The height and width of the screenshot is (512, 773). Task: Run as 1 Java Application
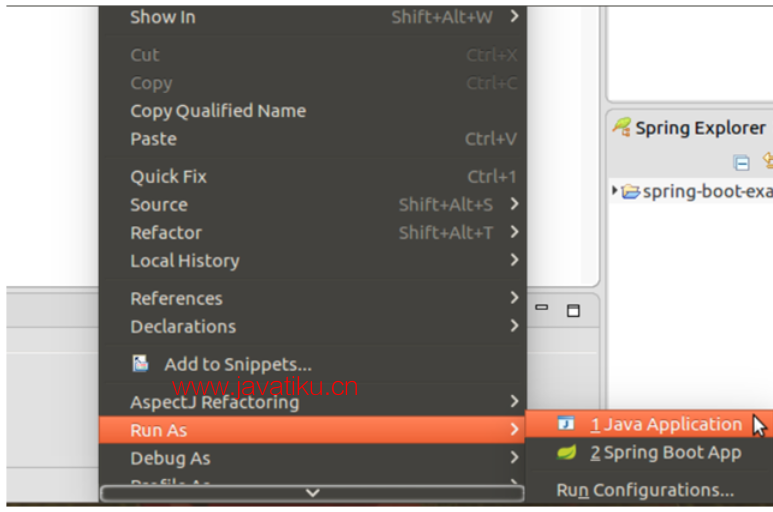649,424
